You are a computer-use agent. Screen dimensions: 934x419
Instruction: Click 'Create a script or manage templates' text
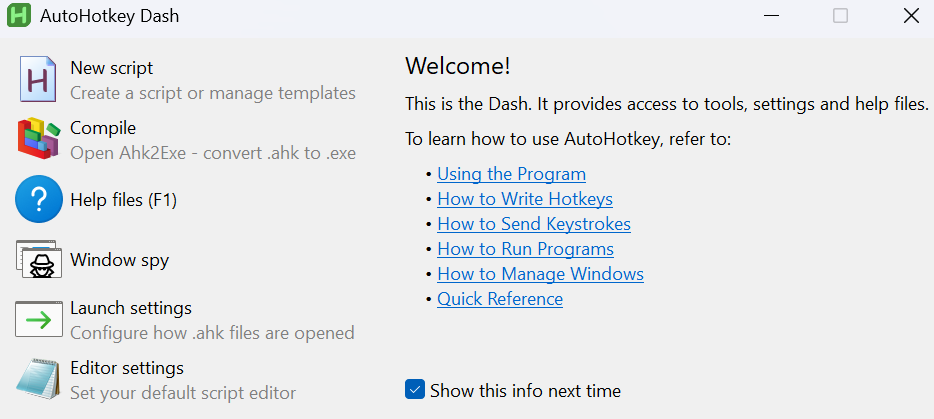[213, 93]
